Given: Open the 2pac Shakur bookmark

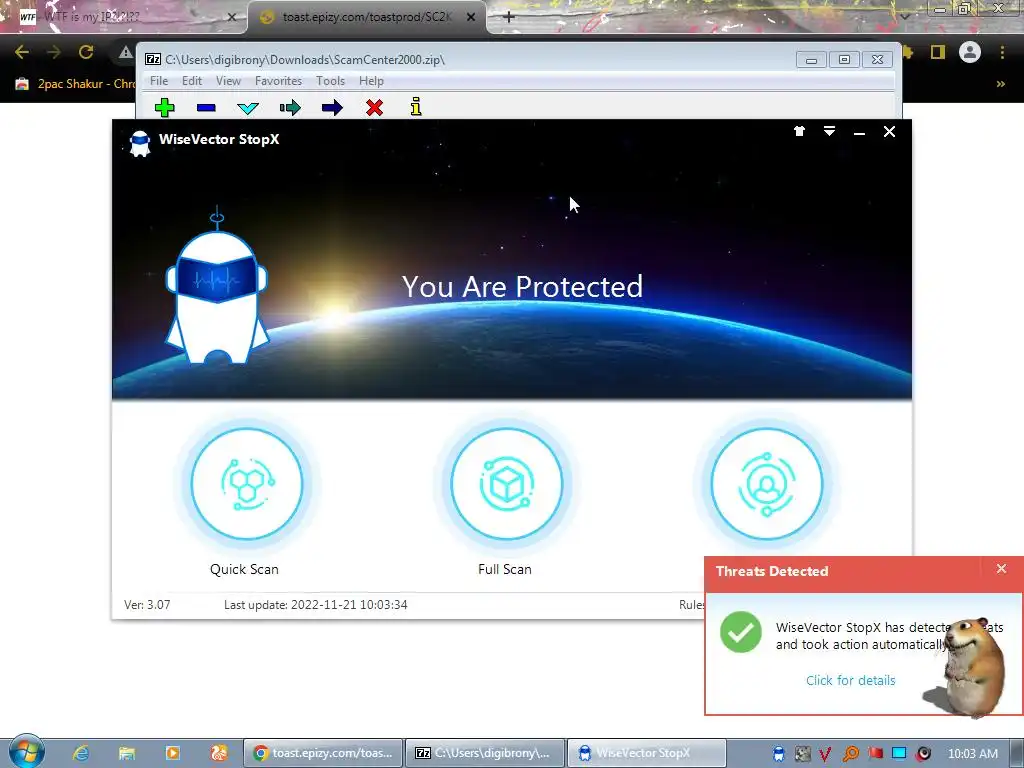Looking at the screenshot, I should coord(75,84).
